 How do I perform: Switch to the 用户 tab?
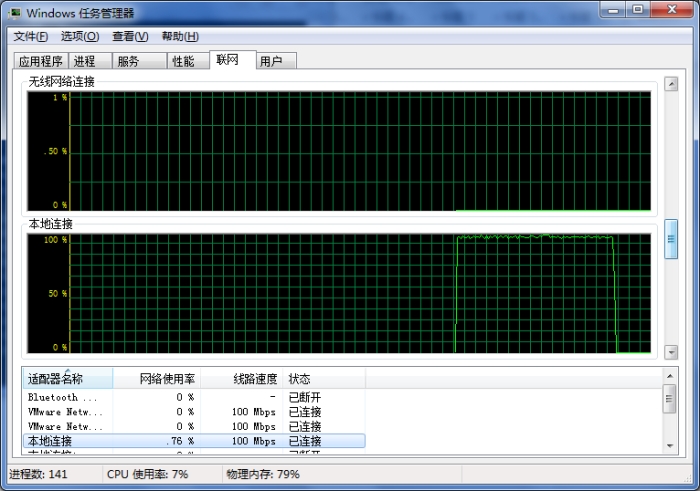271,61
